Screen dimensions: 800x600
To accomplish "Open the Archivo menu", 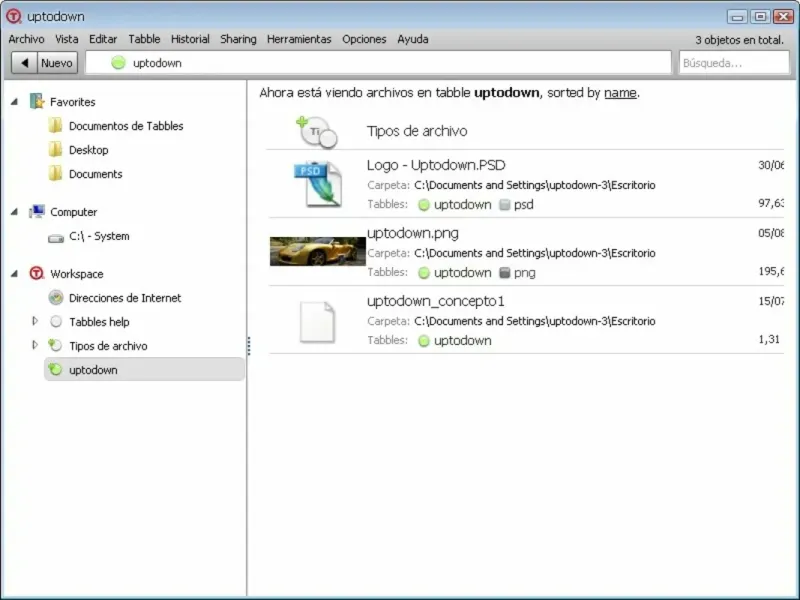I will tap(27, 39).
